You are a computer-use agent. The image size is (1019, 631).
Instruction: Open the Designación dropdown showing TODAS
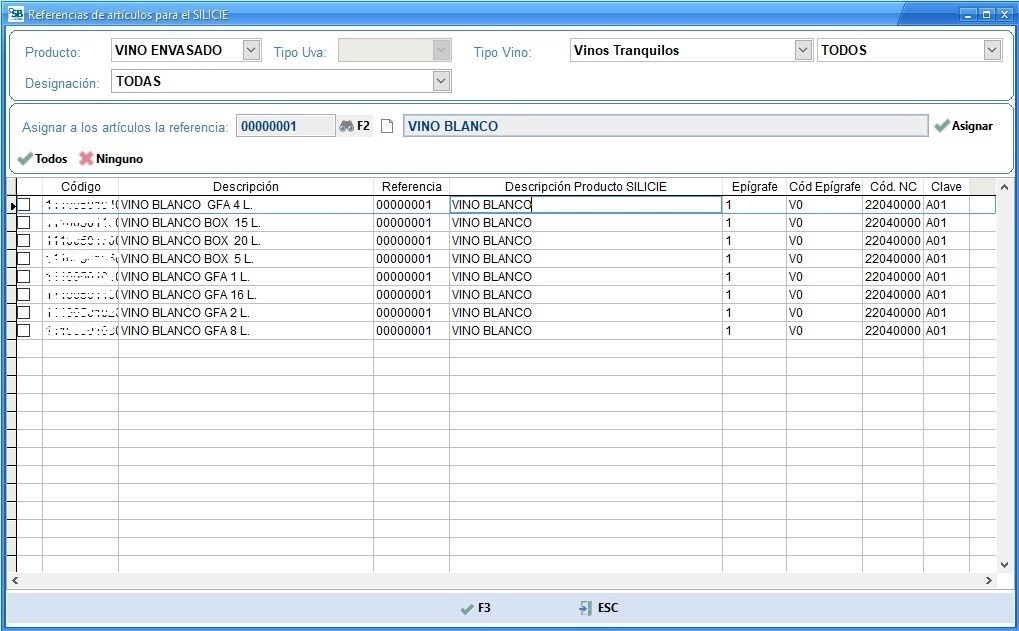click(441, 81)
